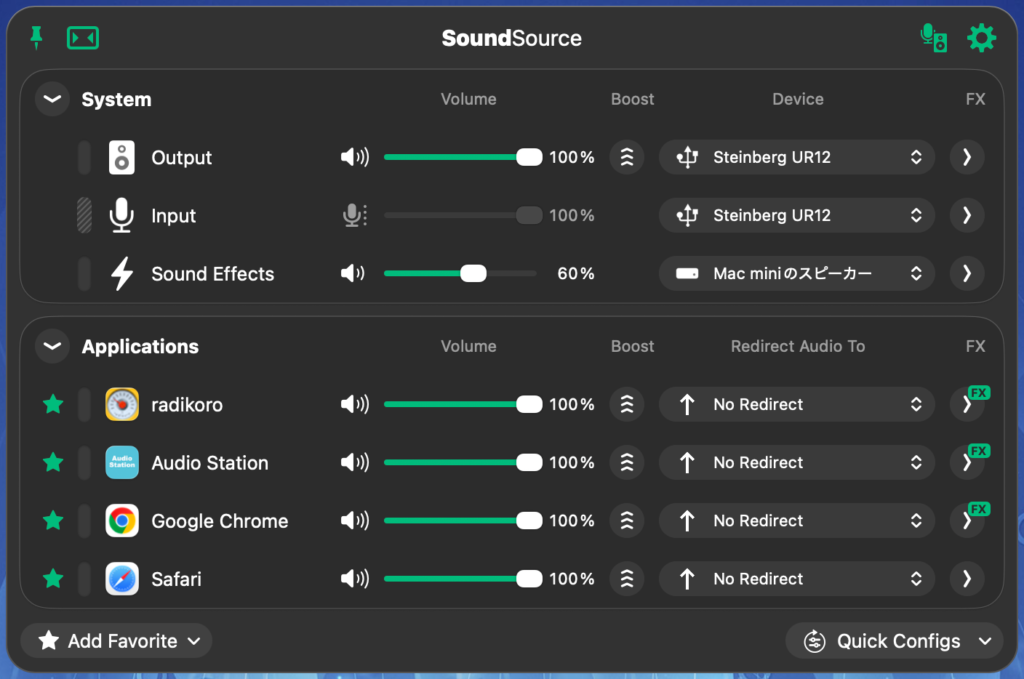Show FX panel for radikoro

(966, 405)
